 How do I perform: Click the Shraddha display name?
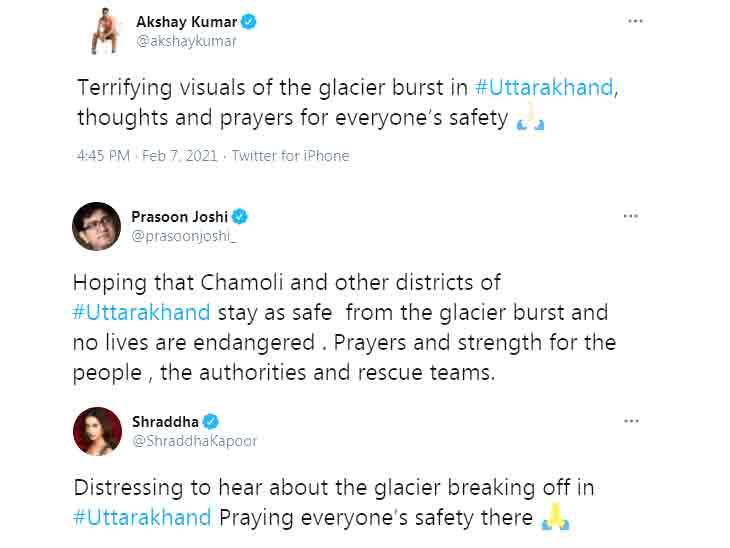pyautogui.click(x=165, y=422)
